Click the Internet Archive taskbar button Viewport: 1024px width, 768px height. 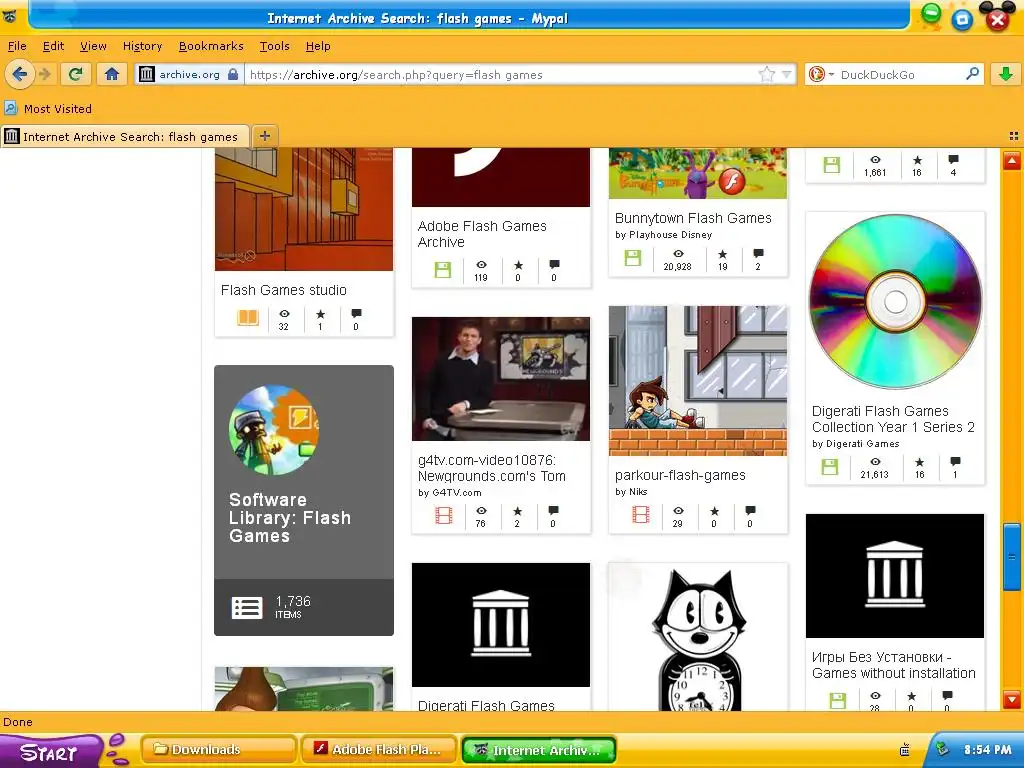pyautogui.click(x=539, y=750)
